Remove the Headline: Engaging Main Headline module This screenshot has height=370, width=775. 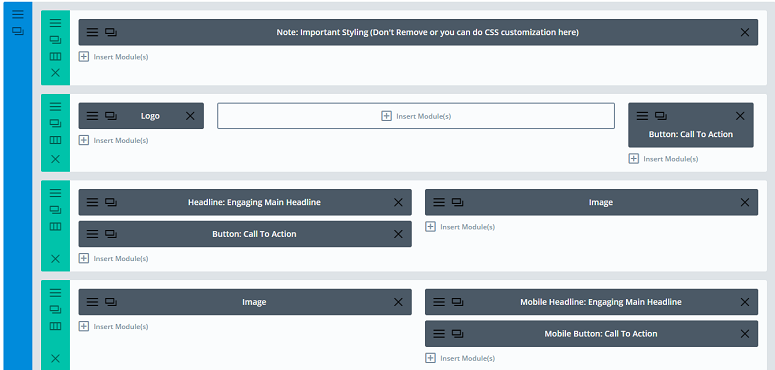pos(398,202)
